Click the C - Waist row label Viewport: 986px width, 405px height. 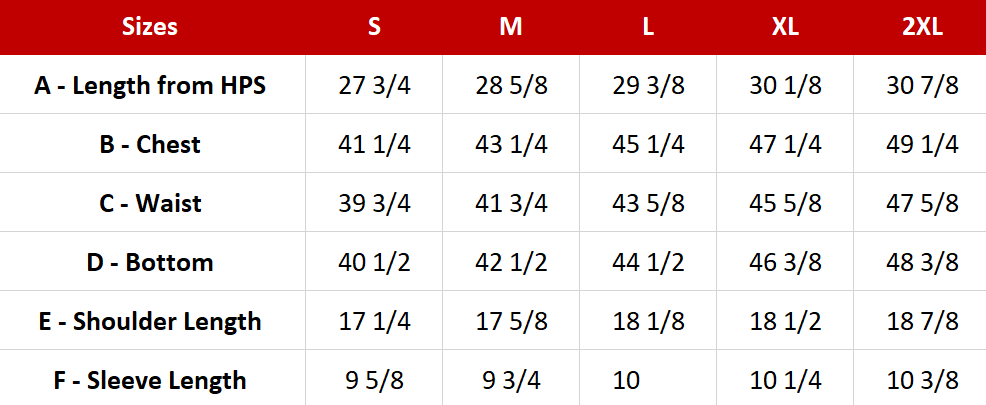tap(150, 203)
